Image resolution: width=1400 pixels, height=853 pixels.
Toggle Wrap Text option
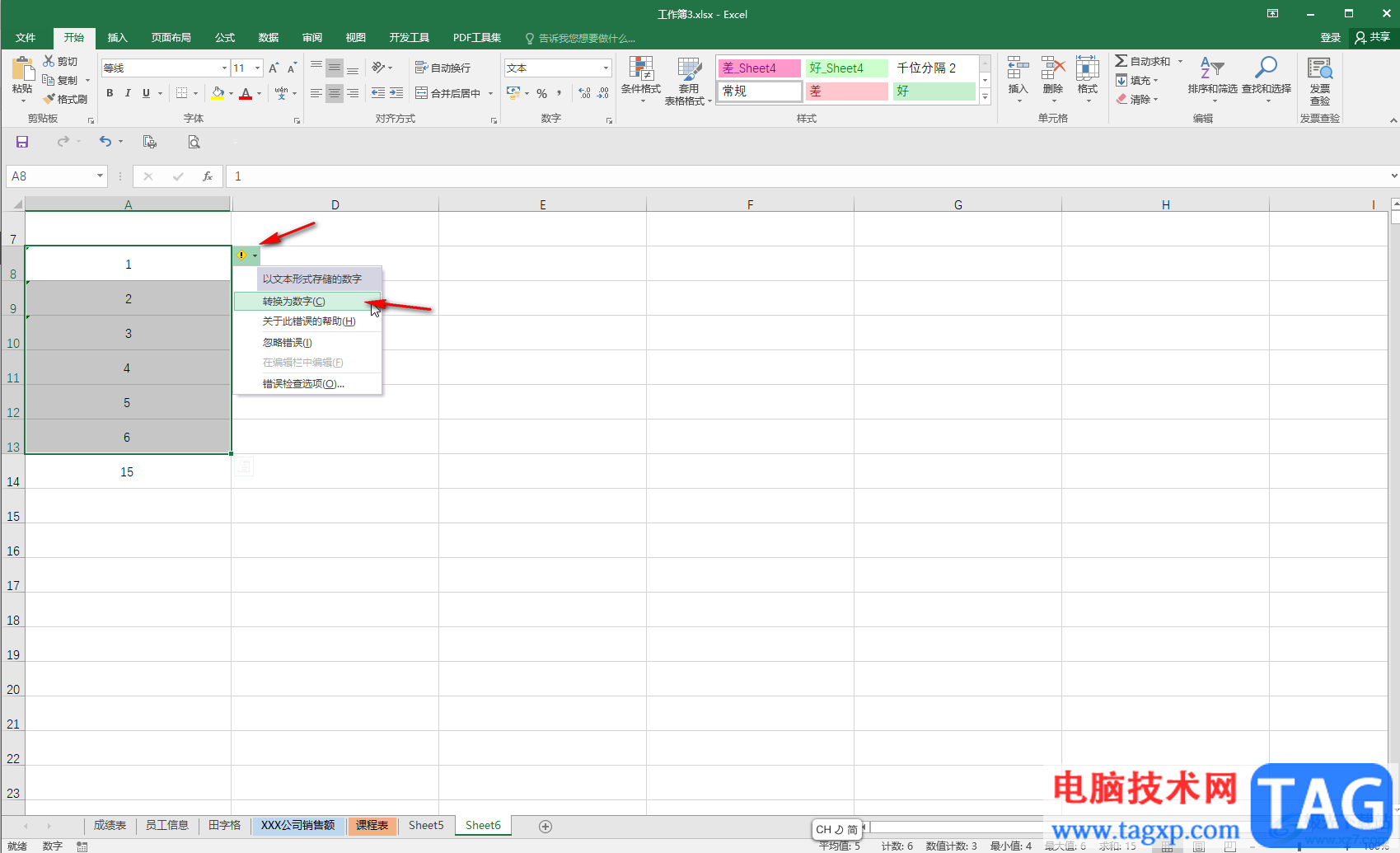[x=442, y=68]
